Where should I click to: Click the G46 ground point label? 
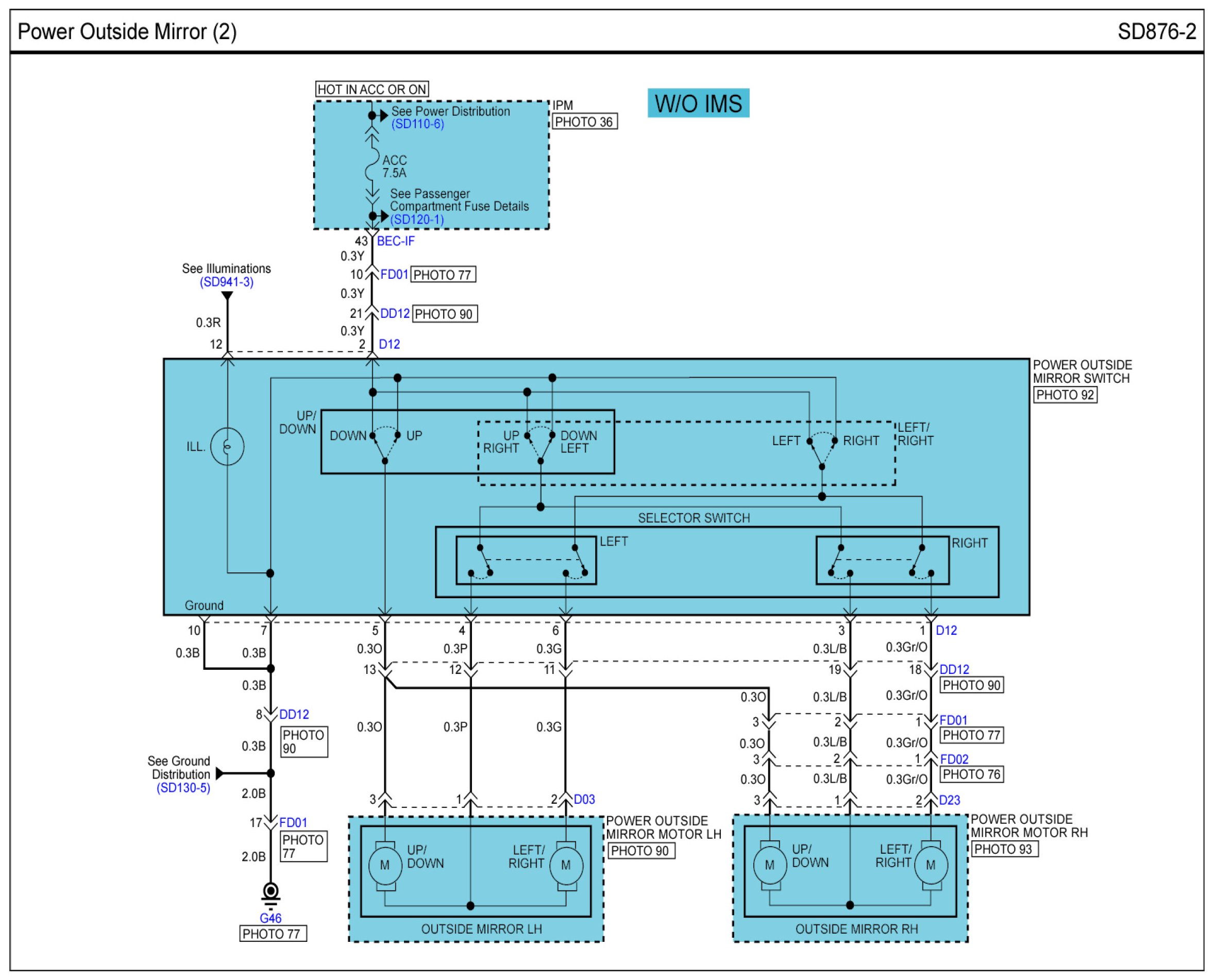pos(271,919)
